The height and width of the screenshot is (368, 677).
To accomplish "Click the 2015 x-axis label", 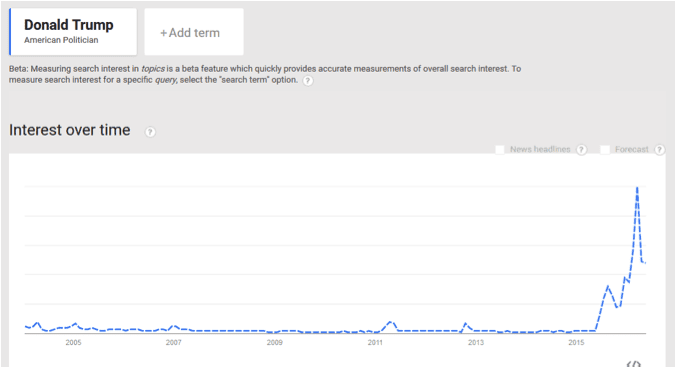I will [x=576, y=343].
